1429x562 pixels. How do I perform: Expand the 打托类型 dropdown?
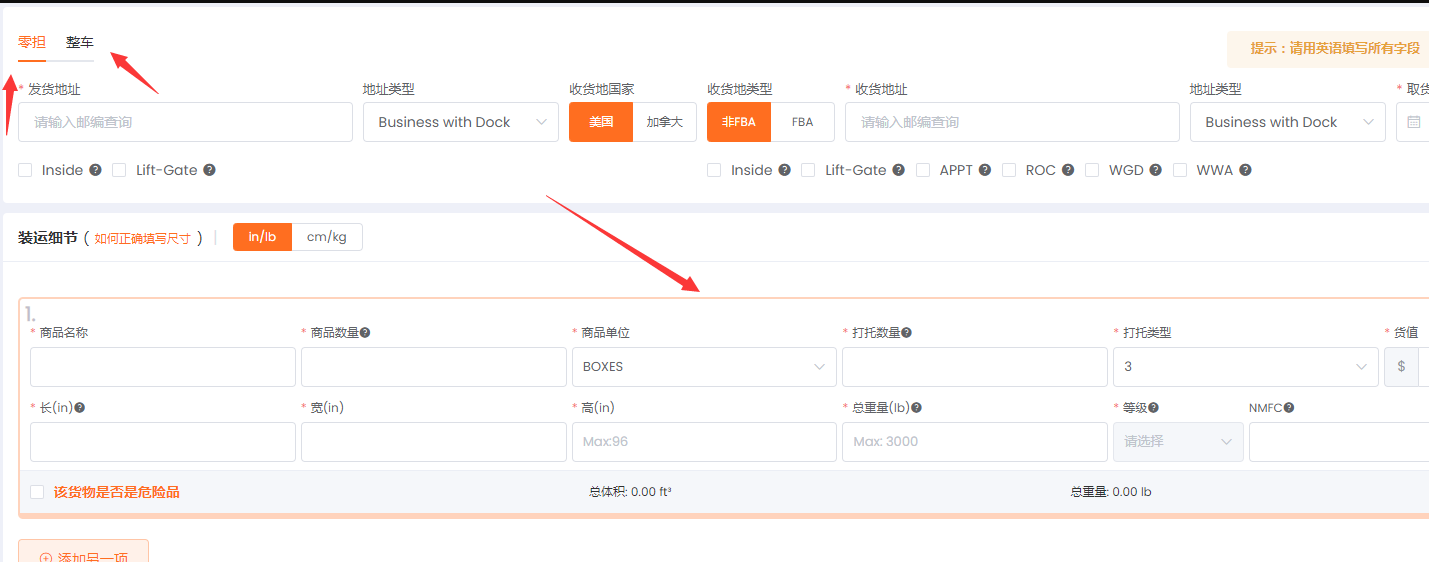pos(1244,367)
